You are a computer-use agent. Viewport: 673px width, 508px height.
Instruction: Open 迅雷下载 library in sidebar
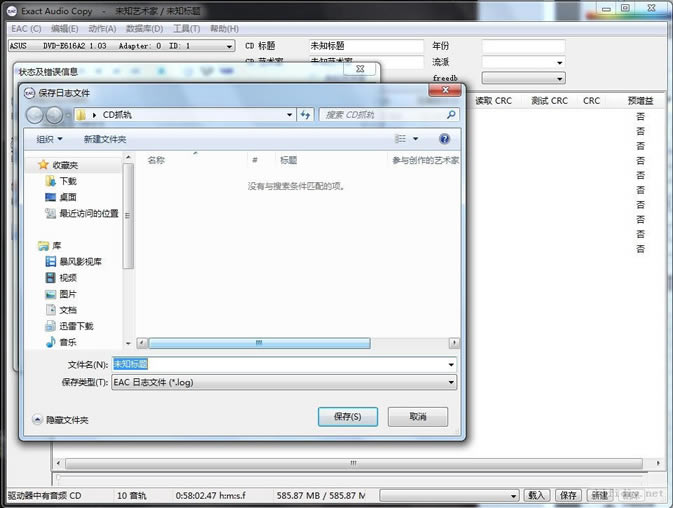[x=69, y=326]
